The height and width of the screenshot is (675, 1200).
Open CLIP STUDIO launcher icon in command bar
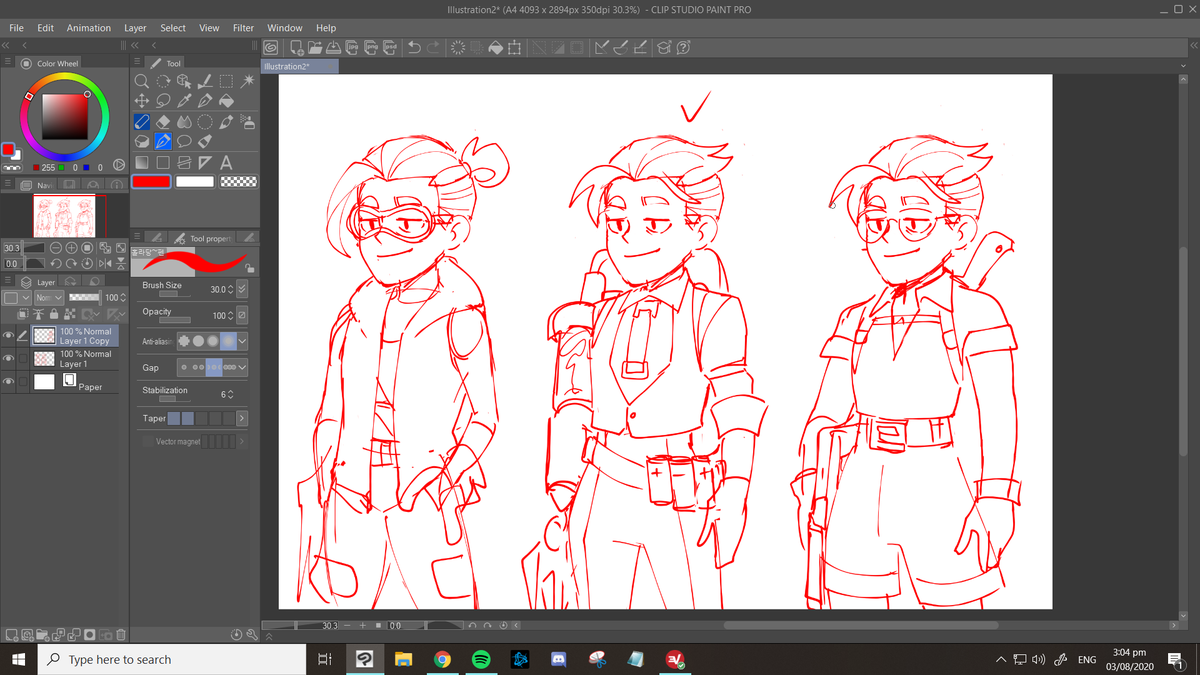pos(271,47)
